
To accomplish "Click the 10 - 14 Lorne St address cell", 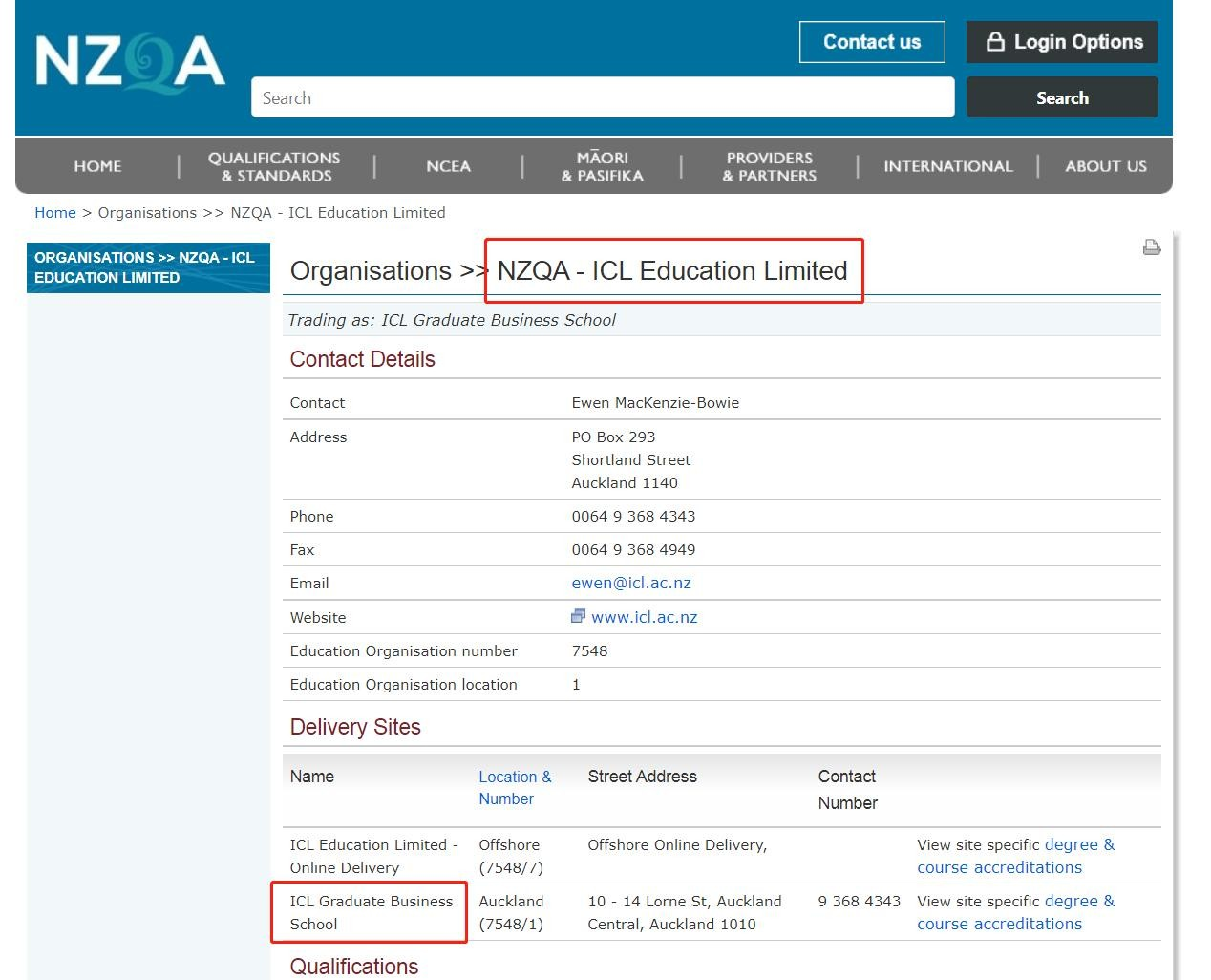I will pos(685,912).
